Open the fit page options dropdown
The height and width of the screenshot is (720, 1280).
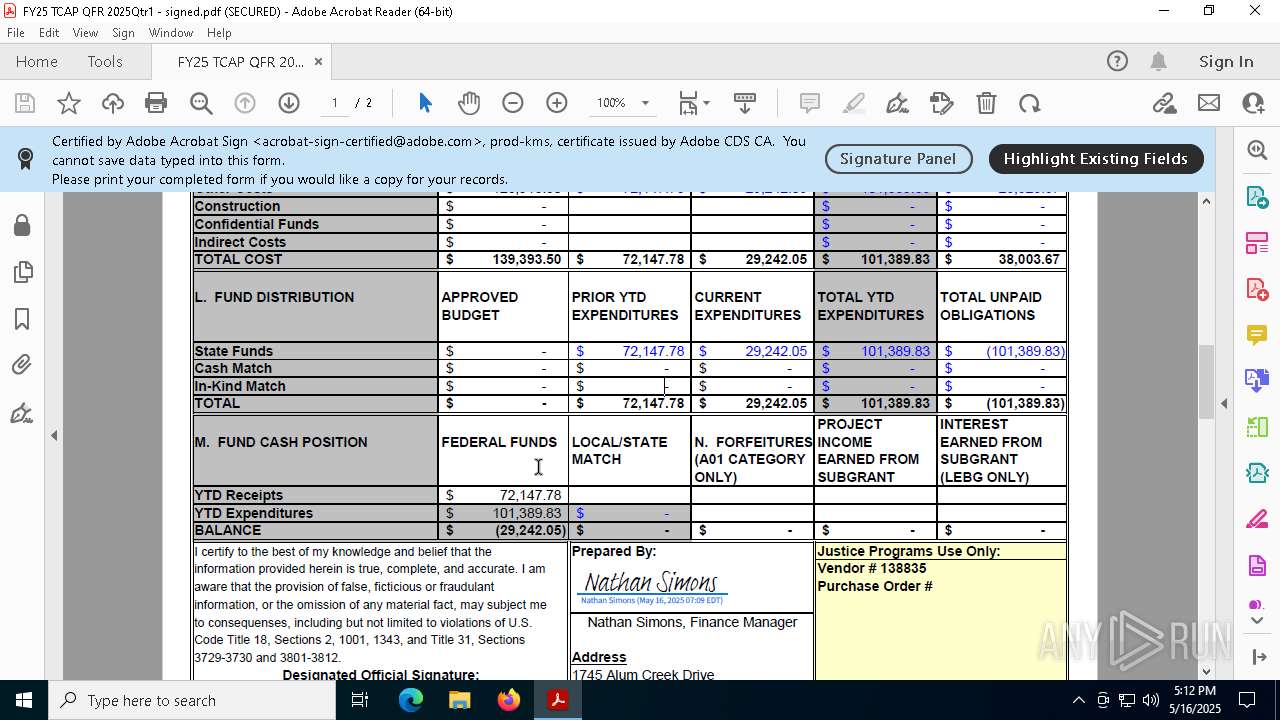click(694, 103)
